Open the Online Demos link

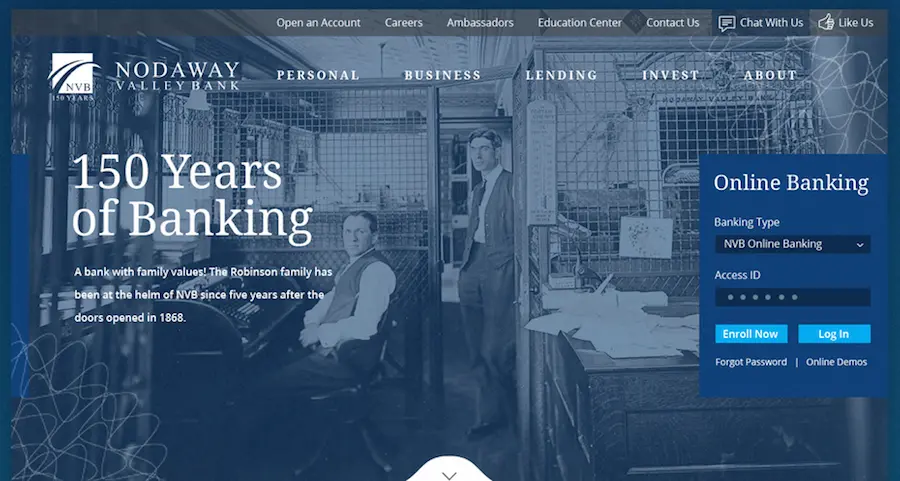click(x=836, y=362)
